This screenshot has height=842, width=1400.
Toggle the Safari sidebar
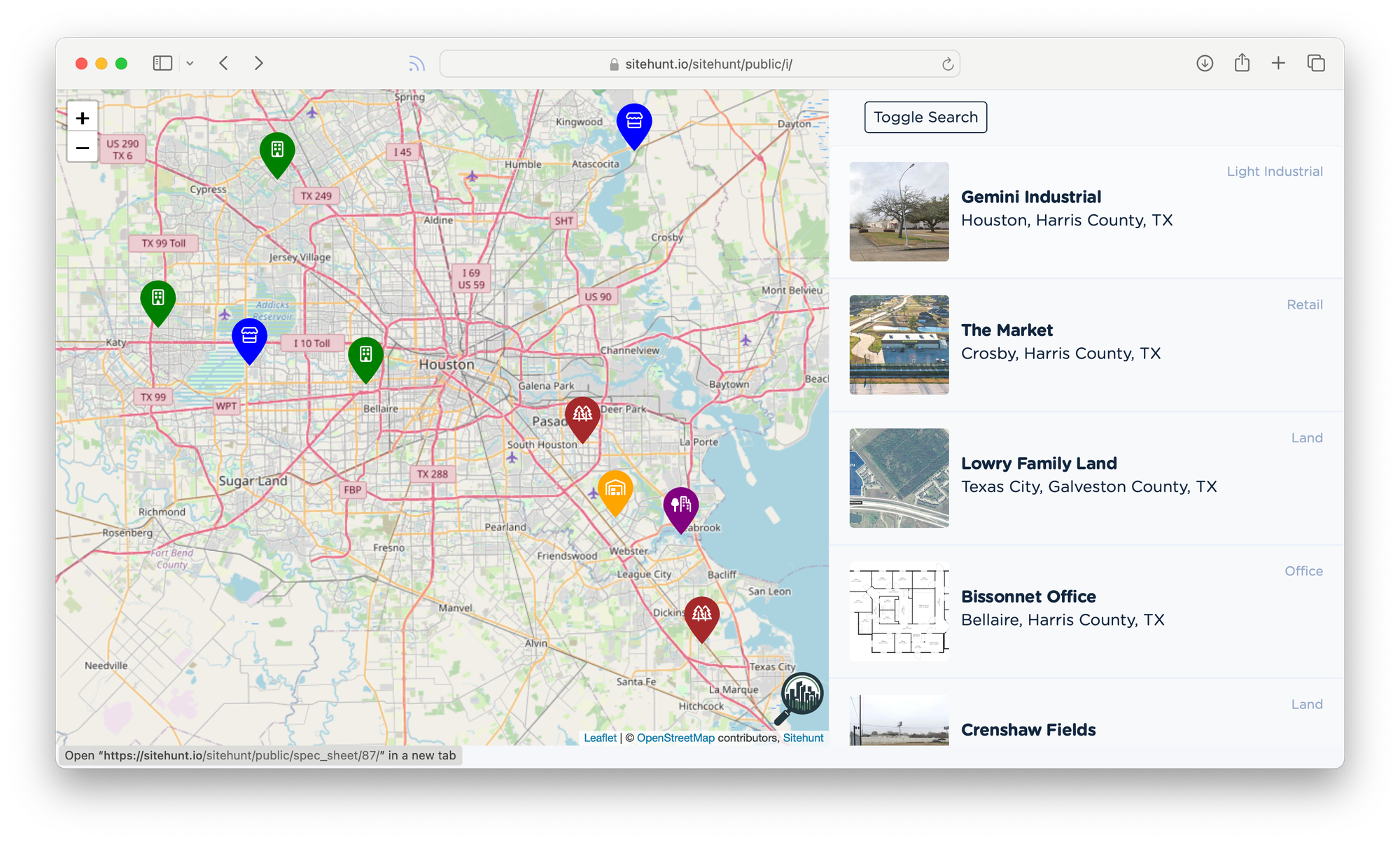point(162,64)
